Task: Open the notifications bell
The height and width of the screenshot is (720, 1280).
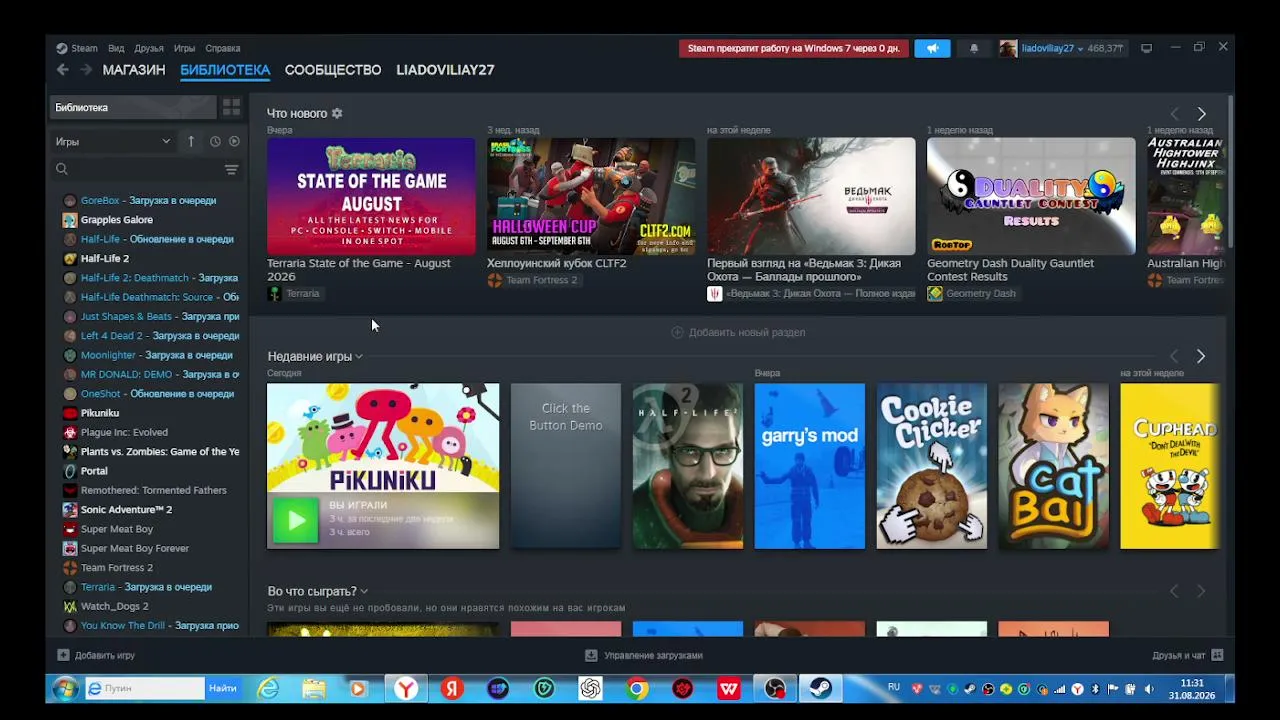Action: tap(974, 48)
